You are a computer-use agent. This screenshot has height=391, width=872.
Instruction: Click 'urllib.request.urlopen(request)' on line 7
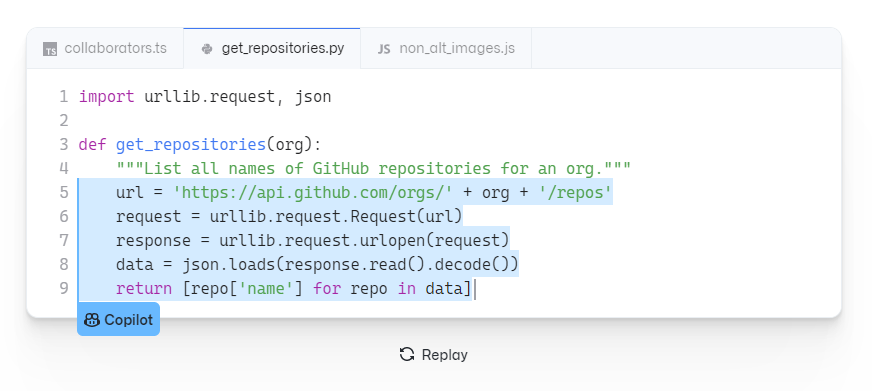coord(364,240)
